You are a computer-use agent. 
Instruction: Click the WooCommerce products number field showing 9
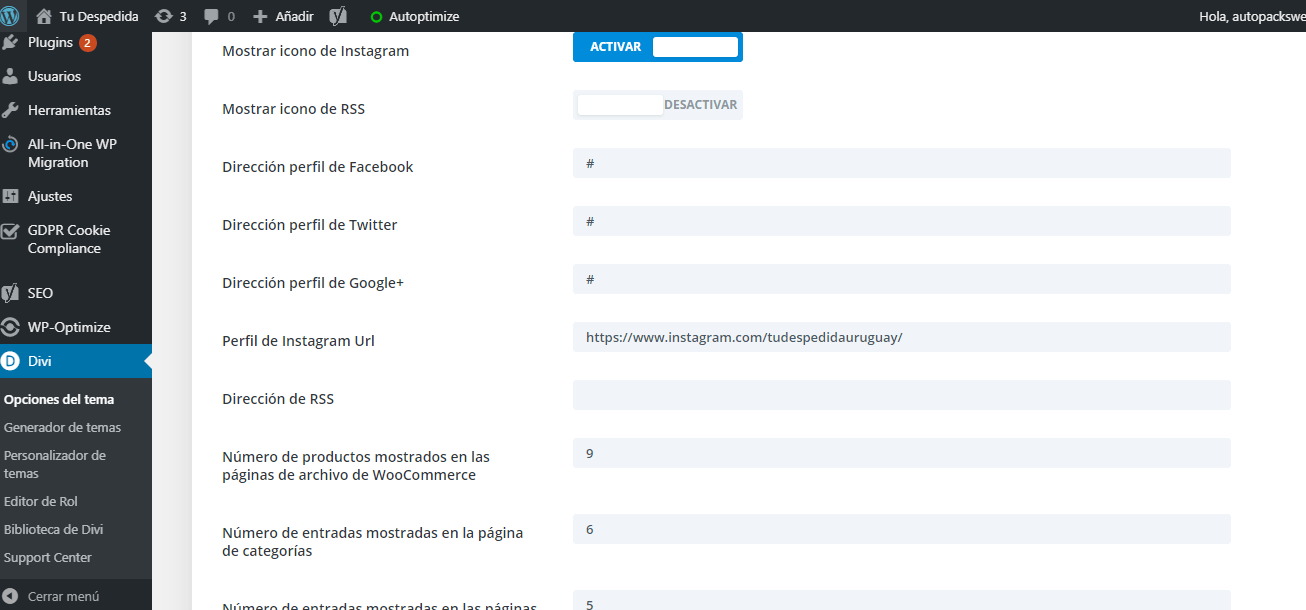tap(901, 453)
